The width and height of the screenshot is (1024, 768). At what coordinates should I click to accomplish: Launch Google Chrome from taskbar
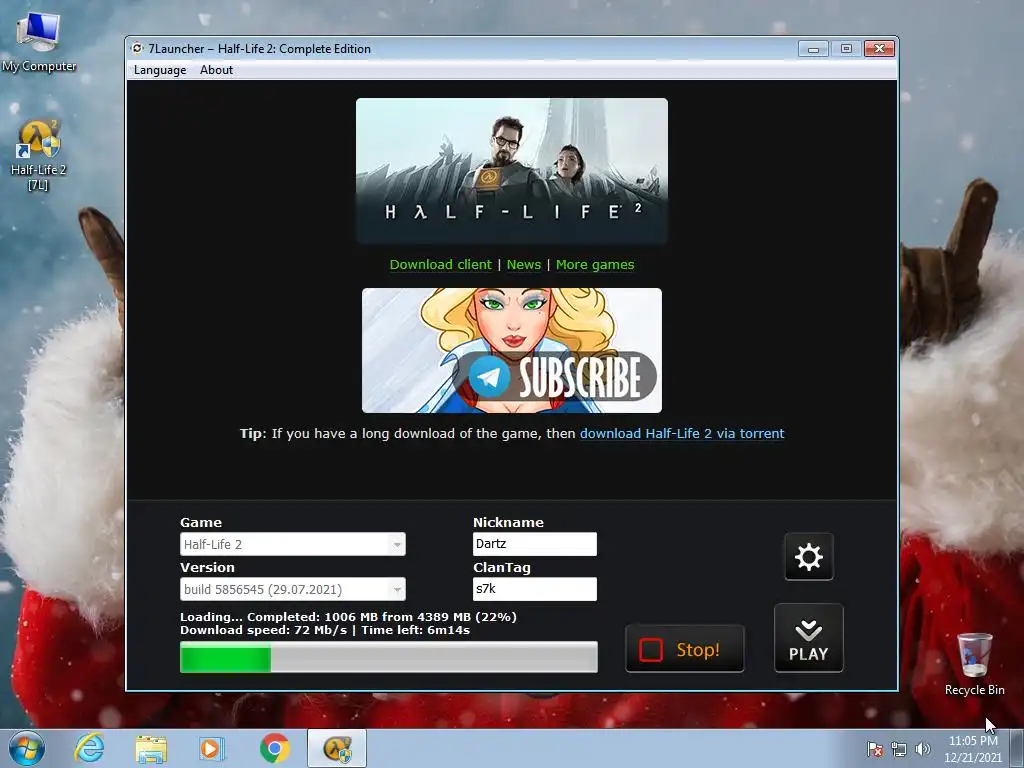274,748
